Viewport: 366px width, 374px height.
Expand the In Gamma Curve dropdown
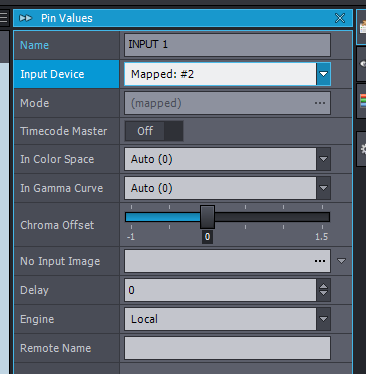tap(323, 188)
